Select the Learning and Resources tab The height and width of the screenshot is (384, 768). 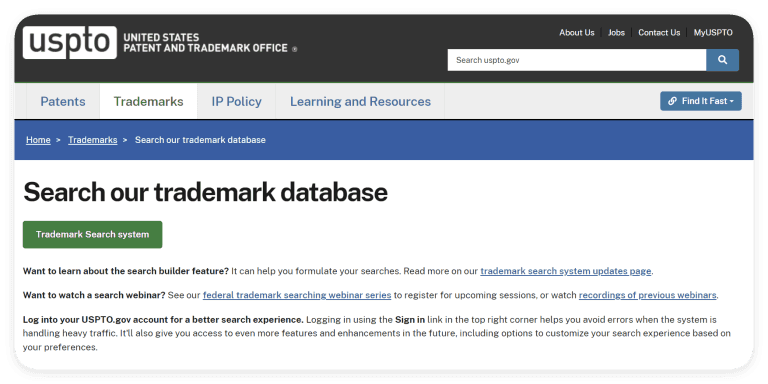click(360, 101)
